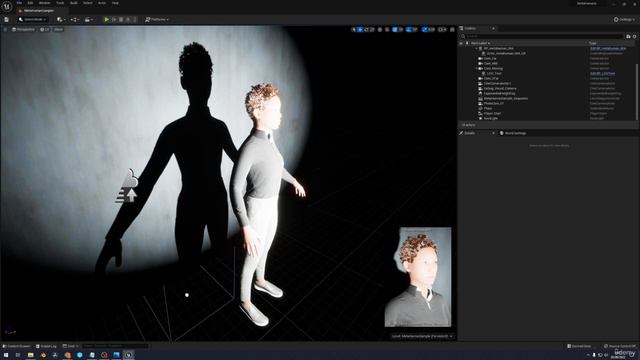Screen dimensions: 640x360
Task: Save the current level with the toolbar save icon
Action: (x=7, y=19)
